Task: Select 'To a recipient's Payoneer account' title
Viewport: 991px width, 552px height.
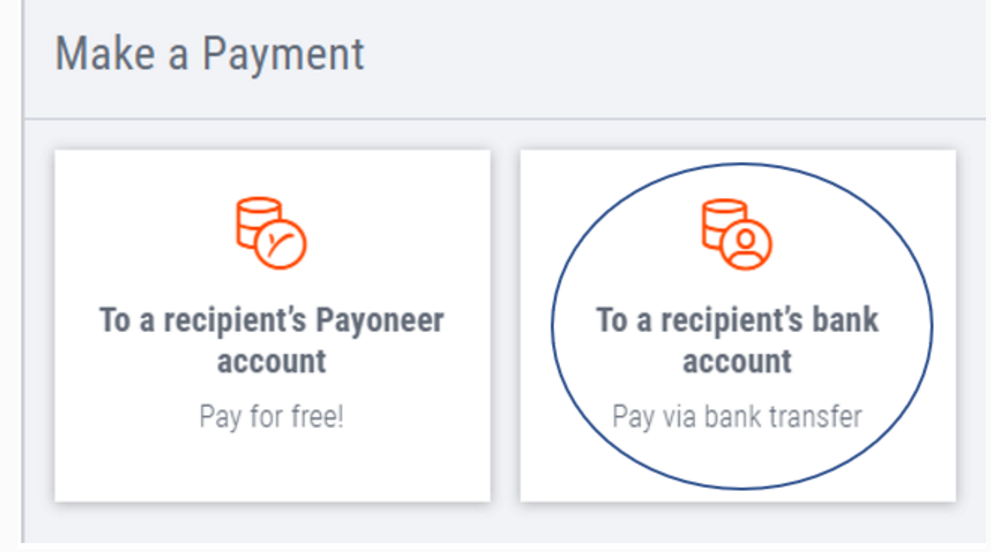Action: coord(272,340)
